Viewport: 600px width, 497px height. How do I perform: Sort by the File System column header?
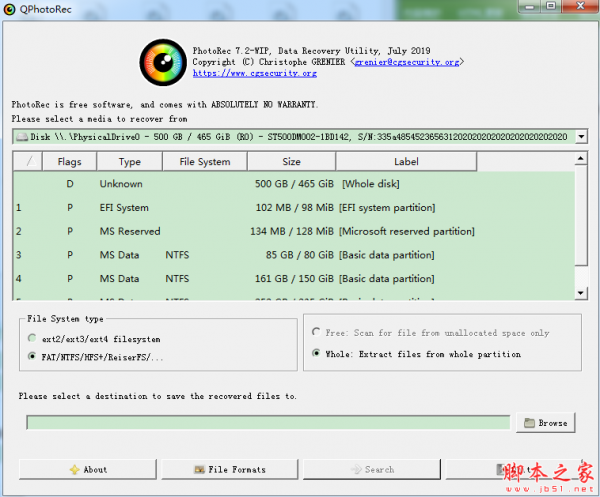(204, 161)
